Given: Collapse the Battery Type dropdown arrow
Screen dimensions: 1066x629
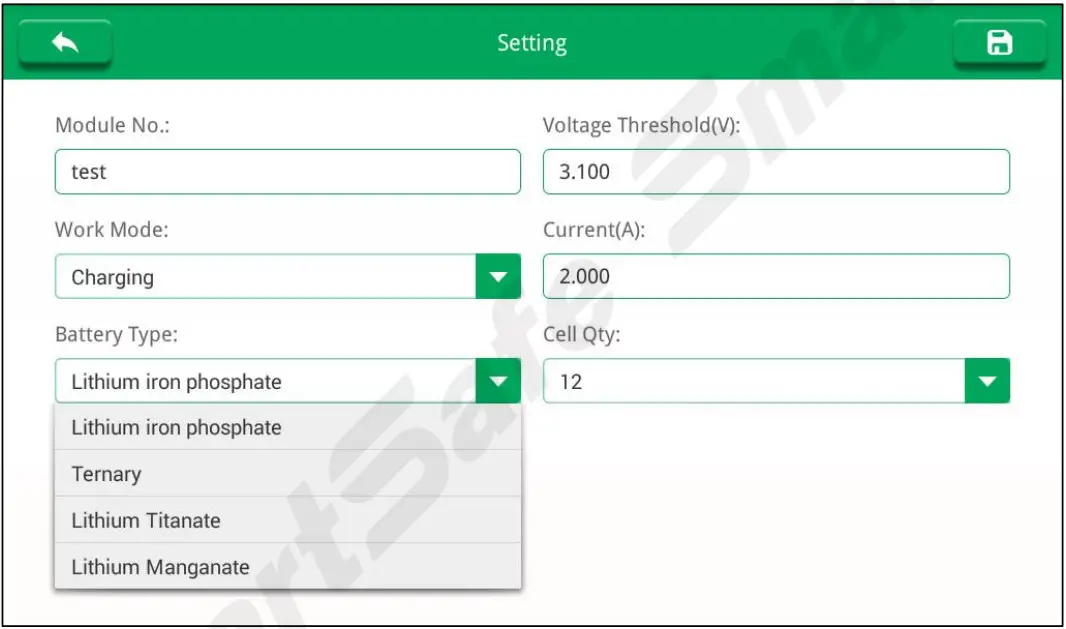Looking at the screenshot, I should [x=498, y=381].
